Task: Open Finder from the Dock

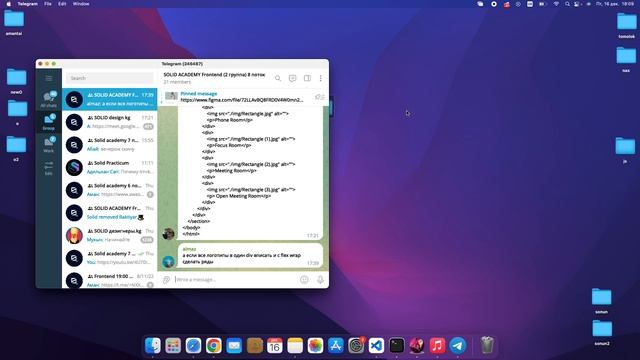Action: [x=153, y=345]
